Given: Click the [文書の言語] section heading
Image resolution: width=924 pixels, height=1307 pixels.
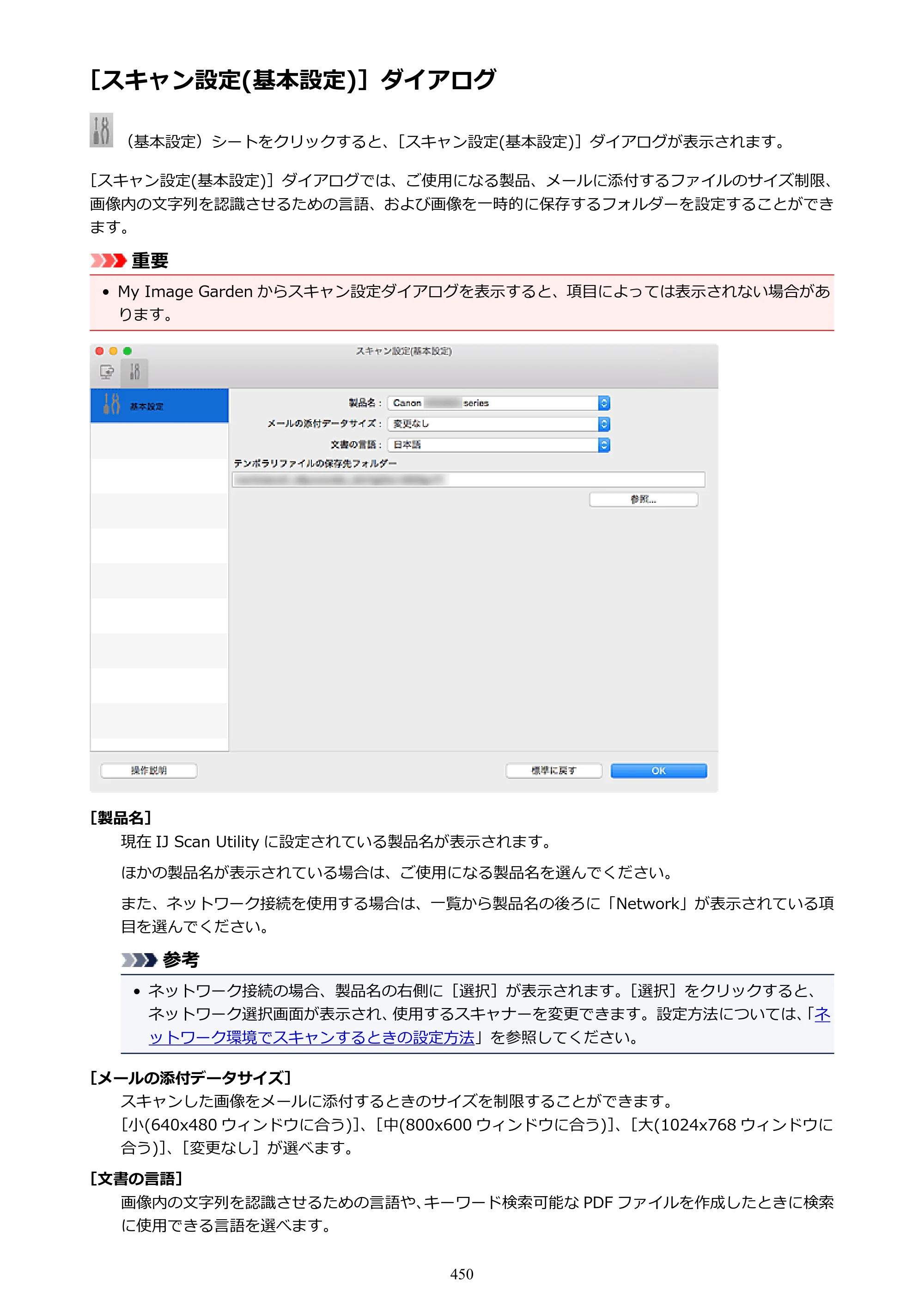Looking at the screenshot, I should (x=136, y=1179).
